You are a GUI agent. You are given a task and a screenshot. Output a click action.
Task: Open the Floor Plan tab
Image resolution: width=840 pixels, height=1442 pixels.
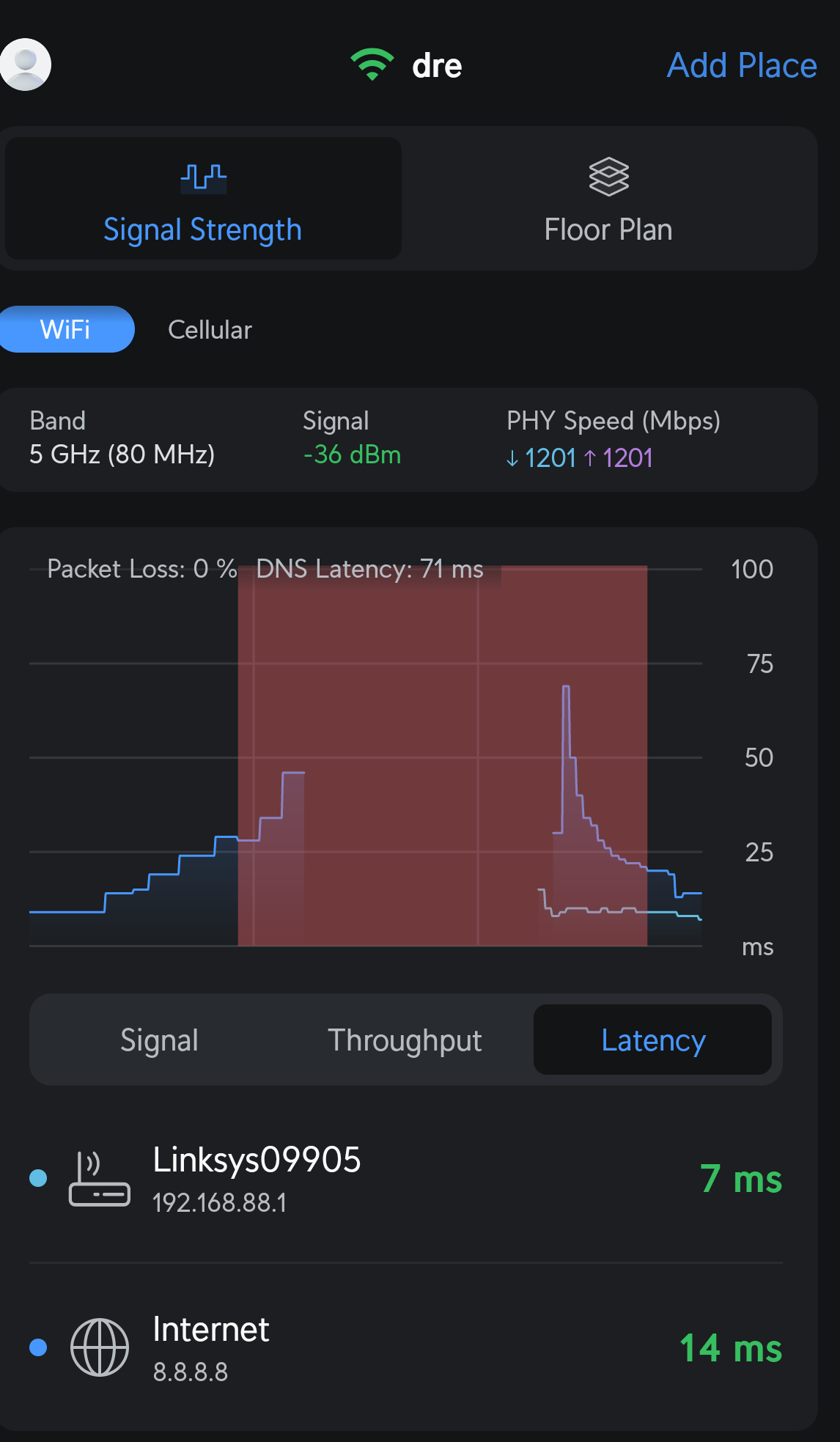pos(608,229)
